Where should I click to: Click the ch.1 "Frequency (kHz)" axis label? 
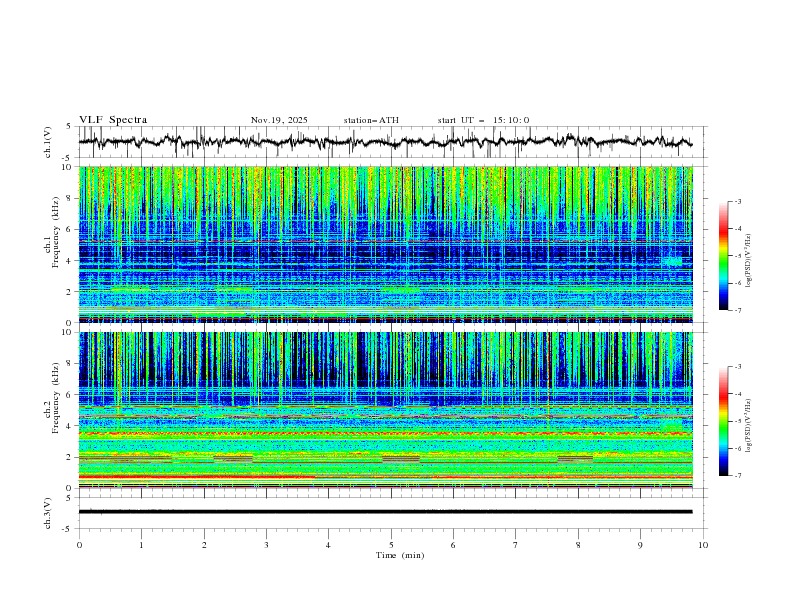(56, 232)
